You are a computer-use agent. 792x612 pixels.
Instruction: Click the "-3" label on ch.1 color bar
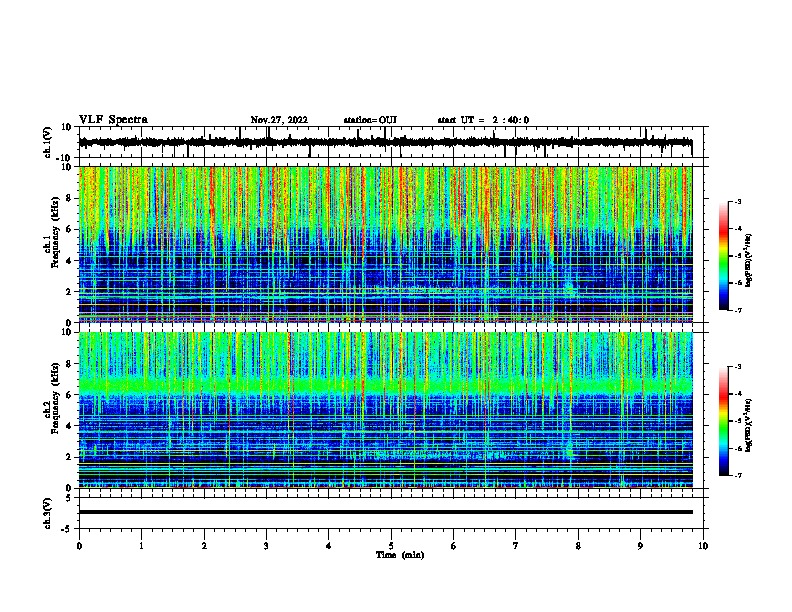pyautogui.click(x=737, y=202)
